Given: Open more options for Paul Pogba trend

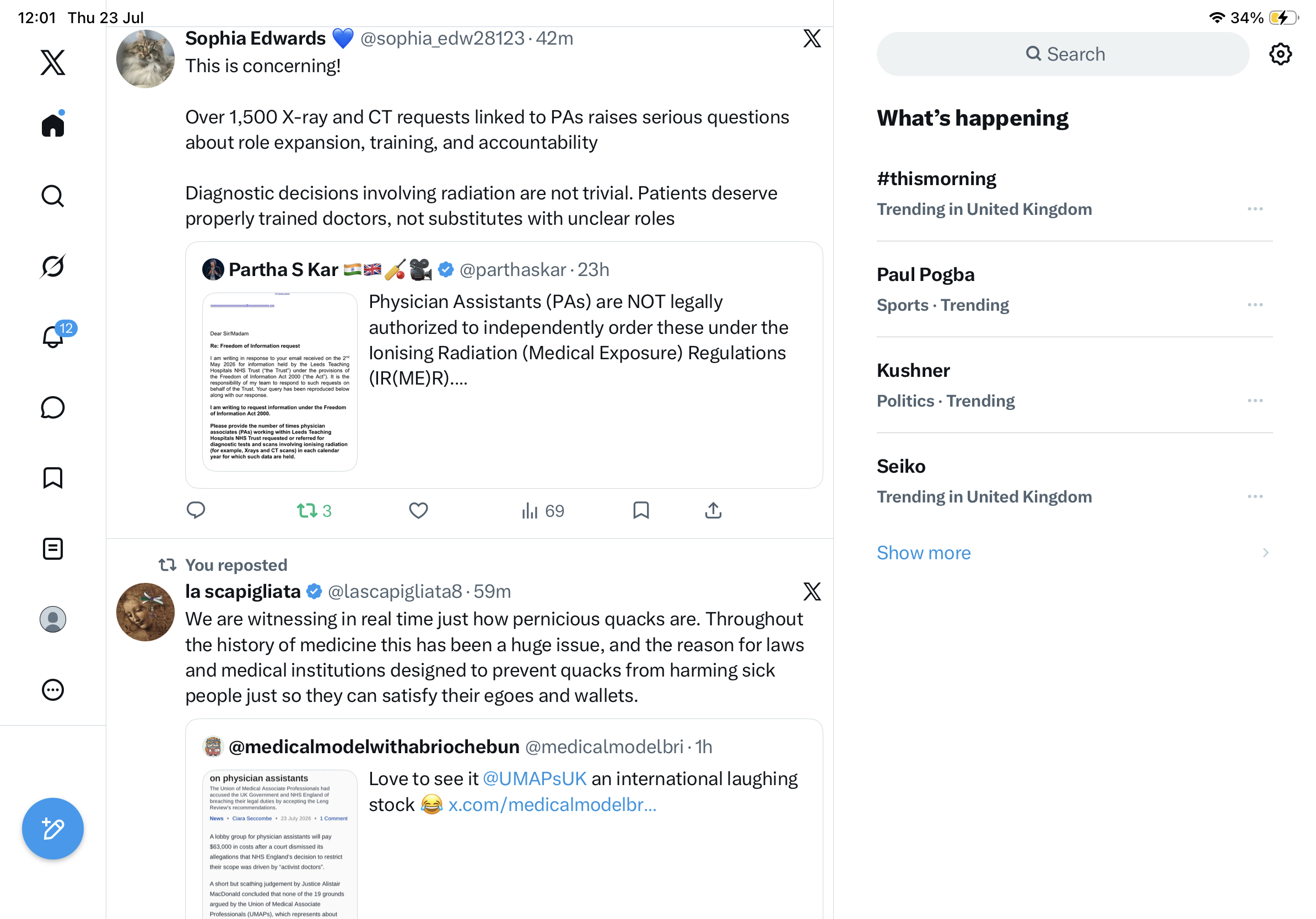Looking at the screenshot, I should 1255,305.
